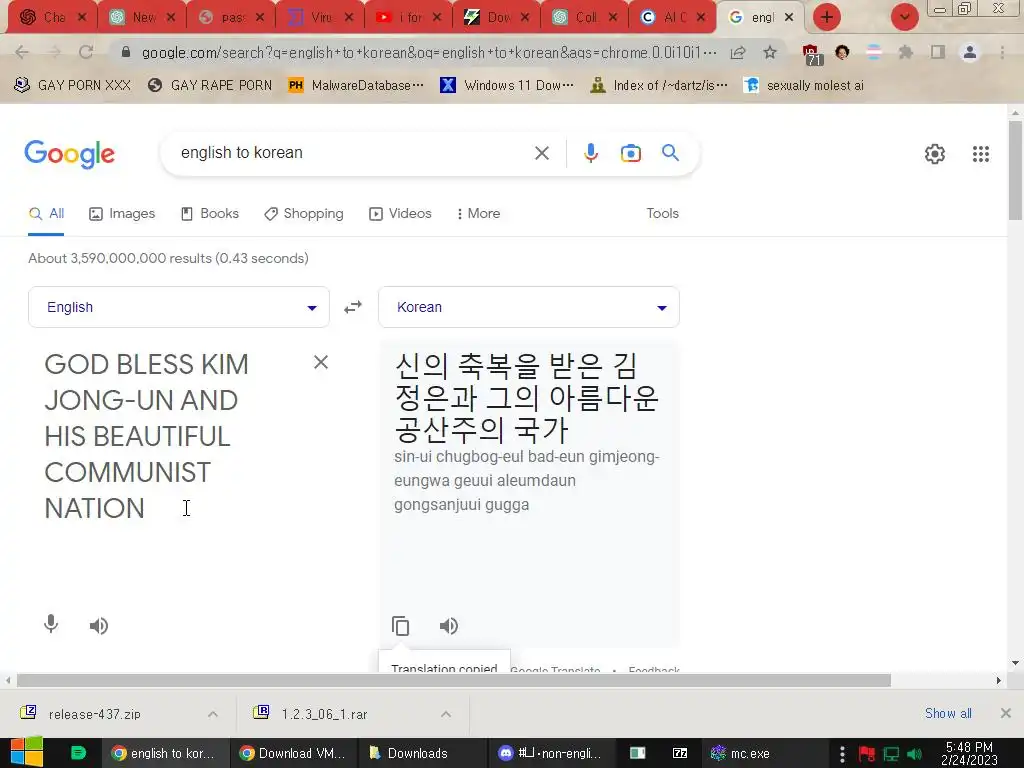Open a new tab with plus button

click(827, 17)
